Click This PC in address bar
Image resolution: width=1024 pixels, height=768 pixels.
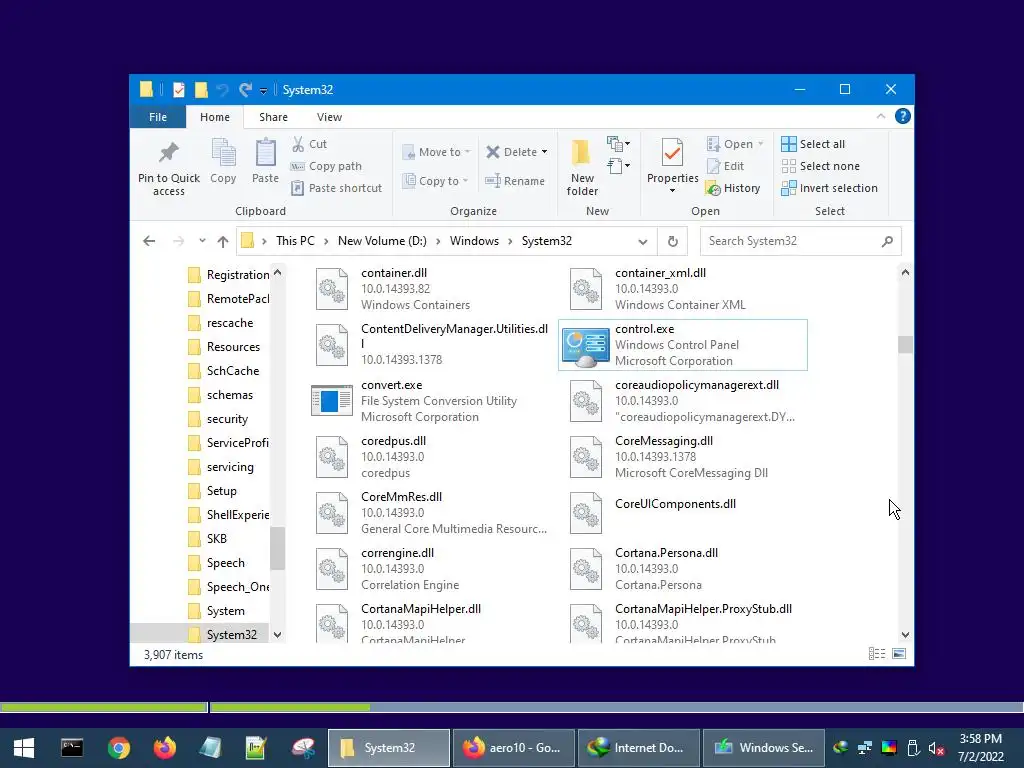(x=295, y=241)
